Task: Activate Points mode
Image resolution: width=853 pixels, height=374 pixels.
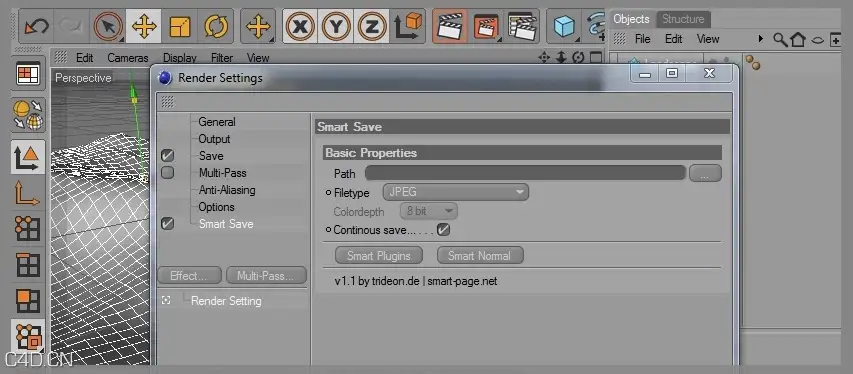Action: pyautogui.click(x=28, y=229)
